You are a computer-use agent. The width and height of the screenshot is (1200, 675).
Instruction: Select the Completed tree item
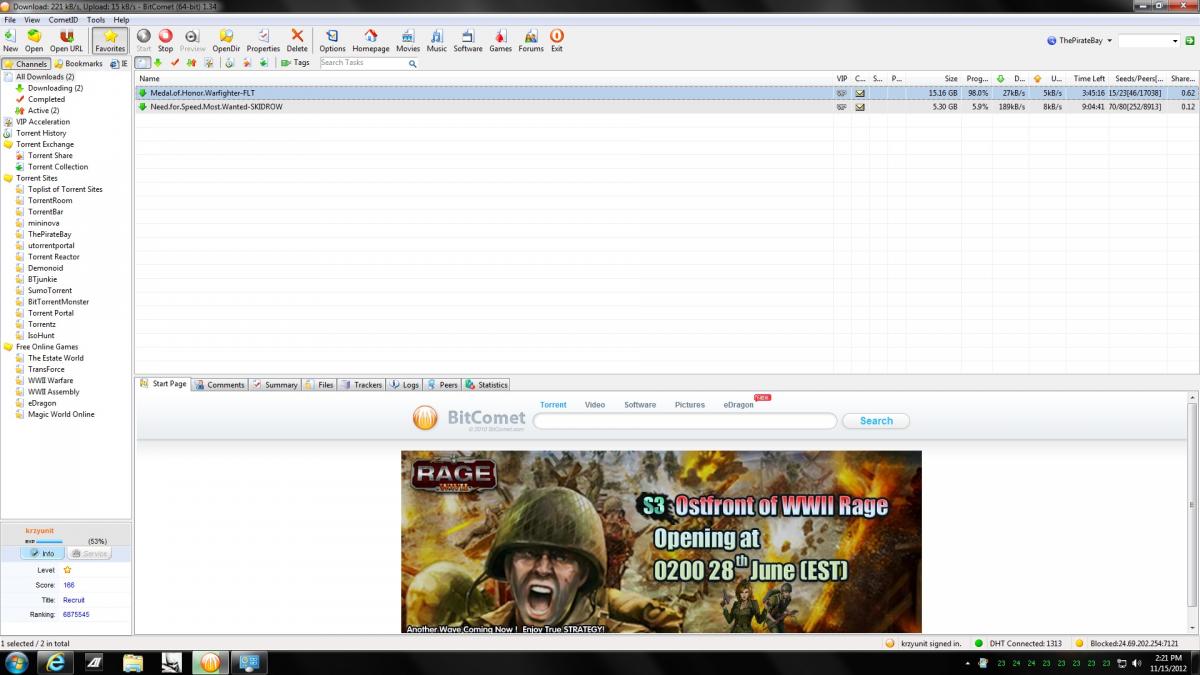tap(40, 99)
